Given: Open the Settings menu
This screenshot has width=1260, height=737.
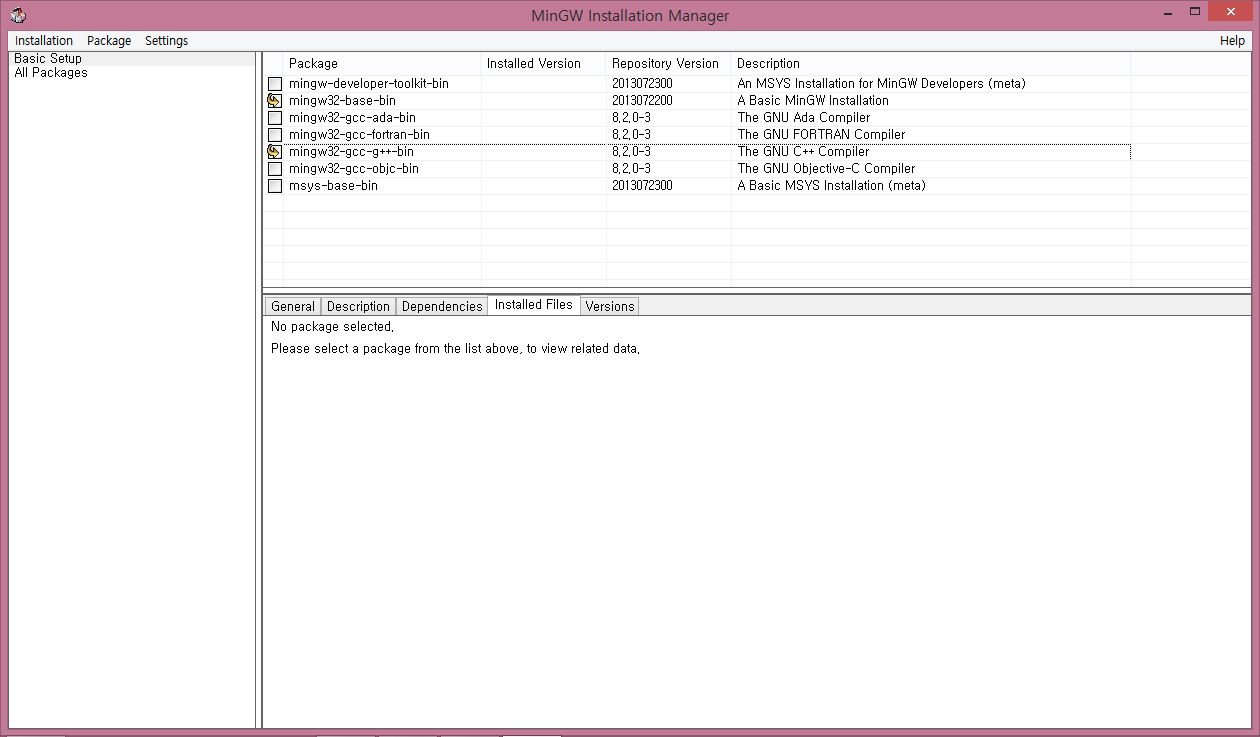Looking at the screenshot, I should coord(166,41).
